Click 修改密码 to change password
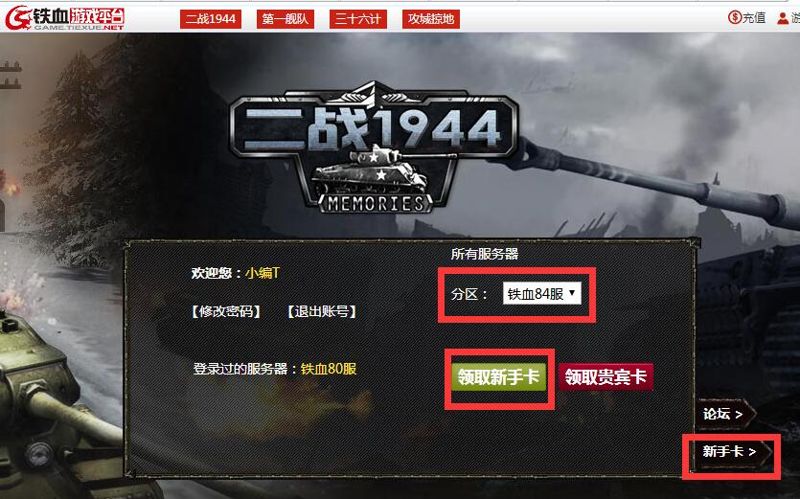The image size is (800, 499). click(226, 311)
